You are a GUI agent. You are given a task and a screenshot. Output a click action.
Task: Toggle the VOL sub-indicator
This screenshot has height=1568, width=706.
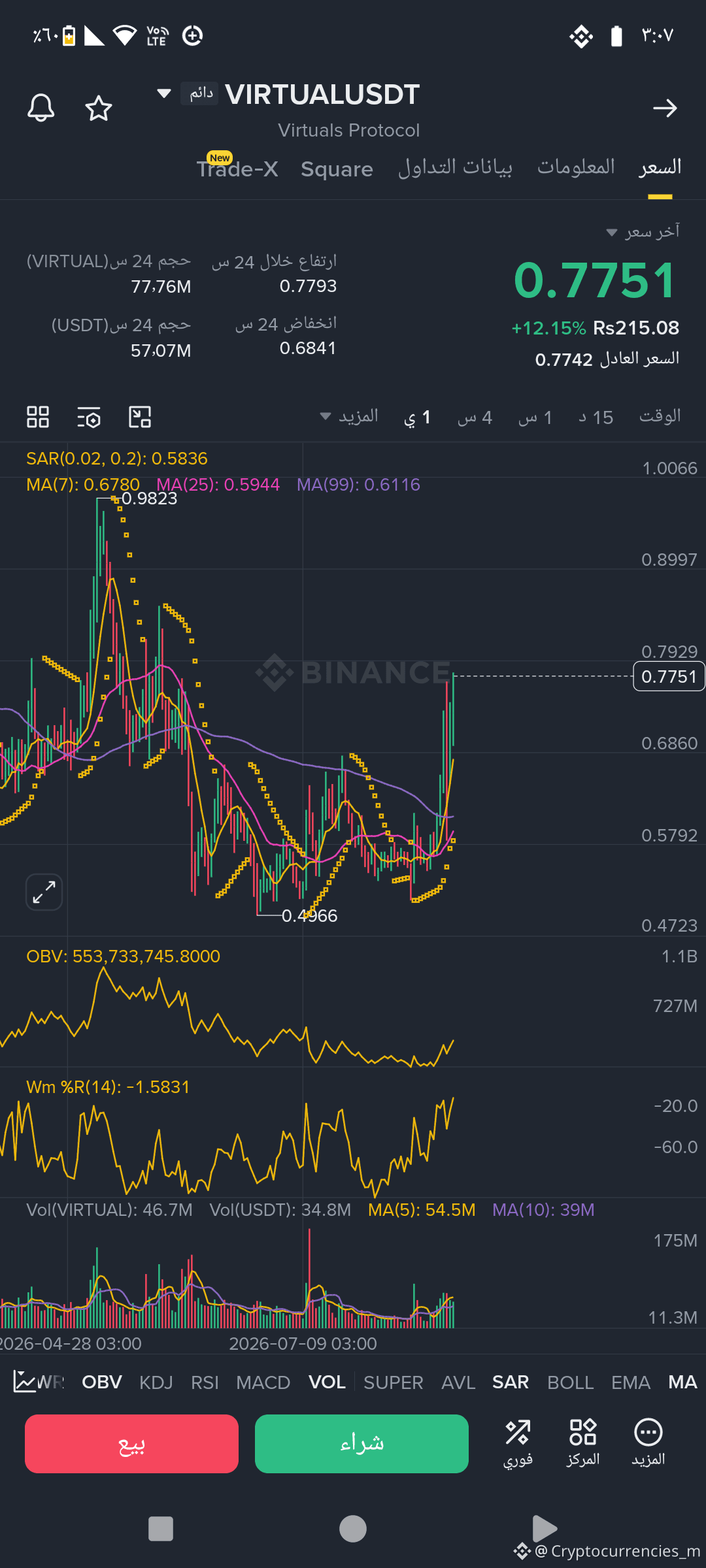pyautogui.click(x=327, y=1382)
